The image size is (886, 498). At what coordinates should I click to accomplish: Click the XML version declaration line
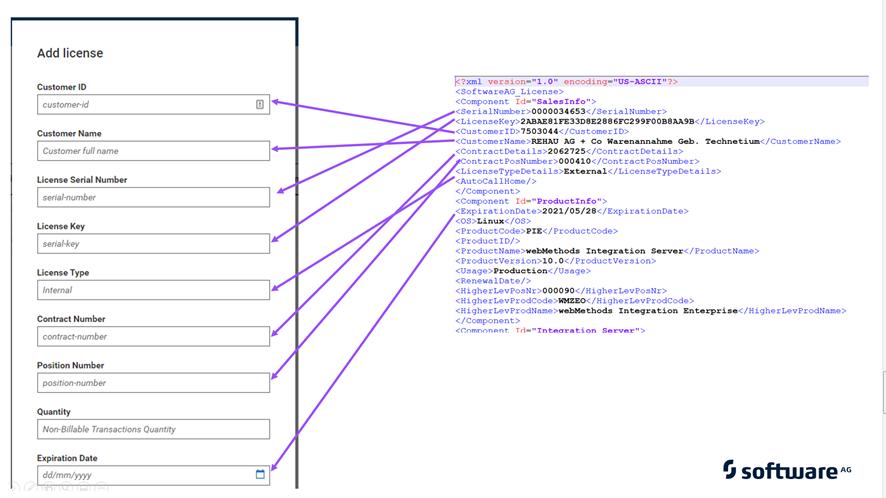coord(566,82)
